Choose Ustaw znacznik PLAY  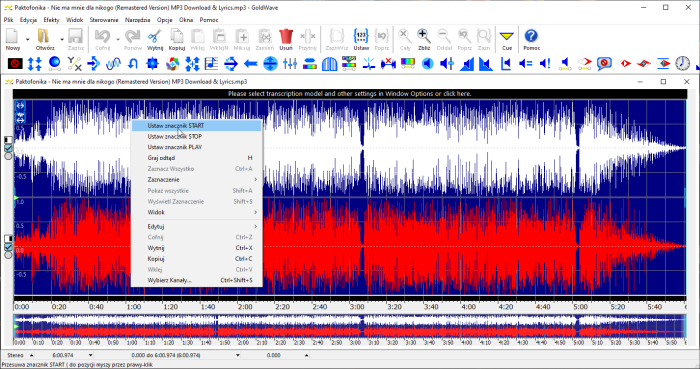tap(196, 147)
